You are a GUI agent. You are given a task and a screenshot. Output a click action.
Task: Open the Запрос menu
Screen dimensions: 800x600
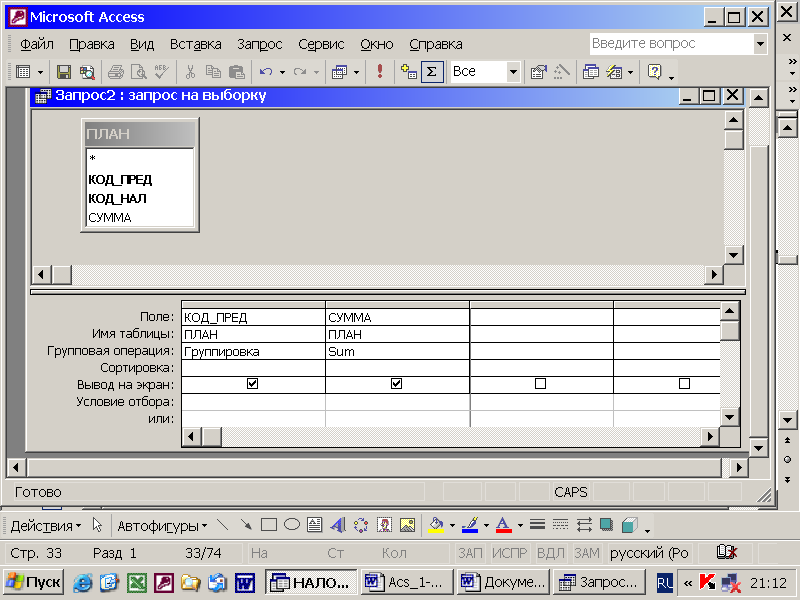point(259,44)
